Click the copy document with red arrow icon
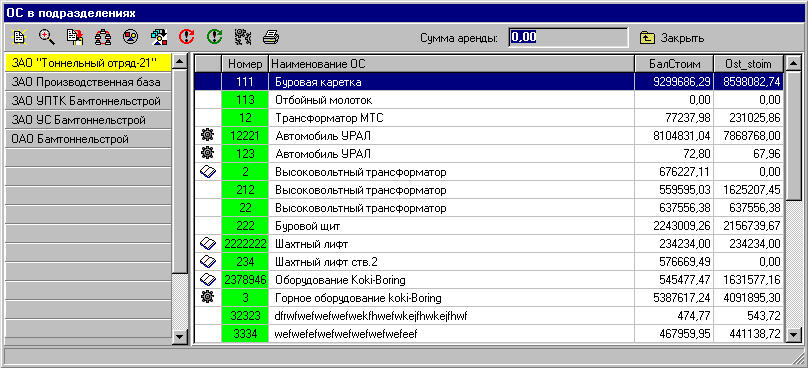Image resolution: width=808 pixels, height=368 pixels. pos(75,37)
